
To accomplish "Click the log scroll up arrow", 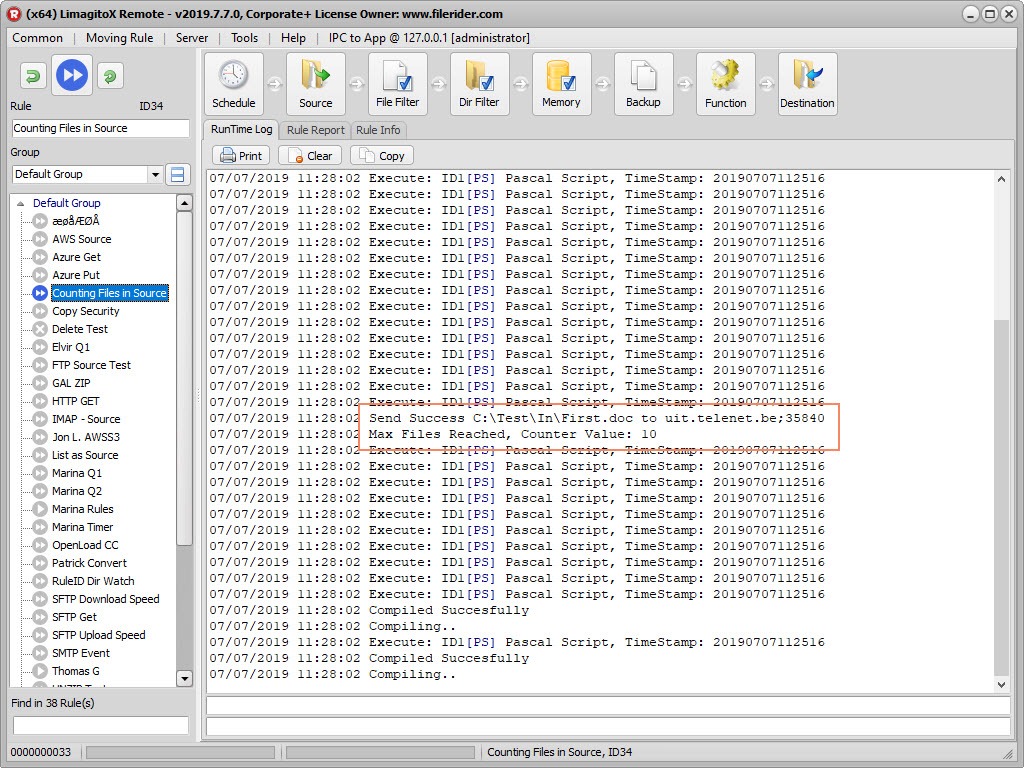I will coord(1002,179).
